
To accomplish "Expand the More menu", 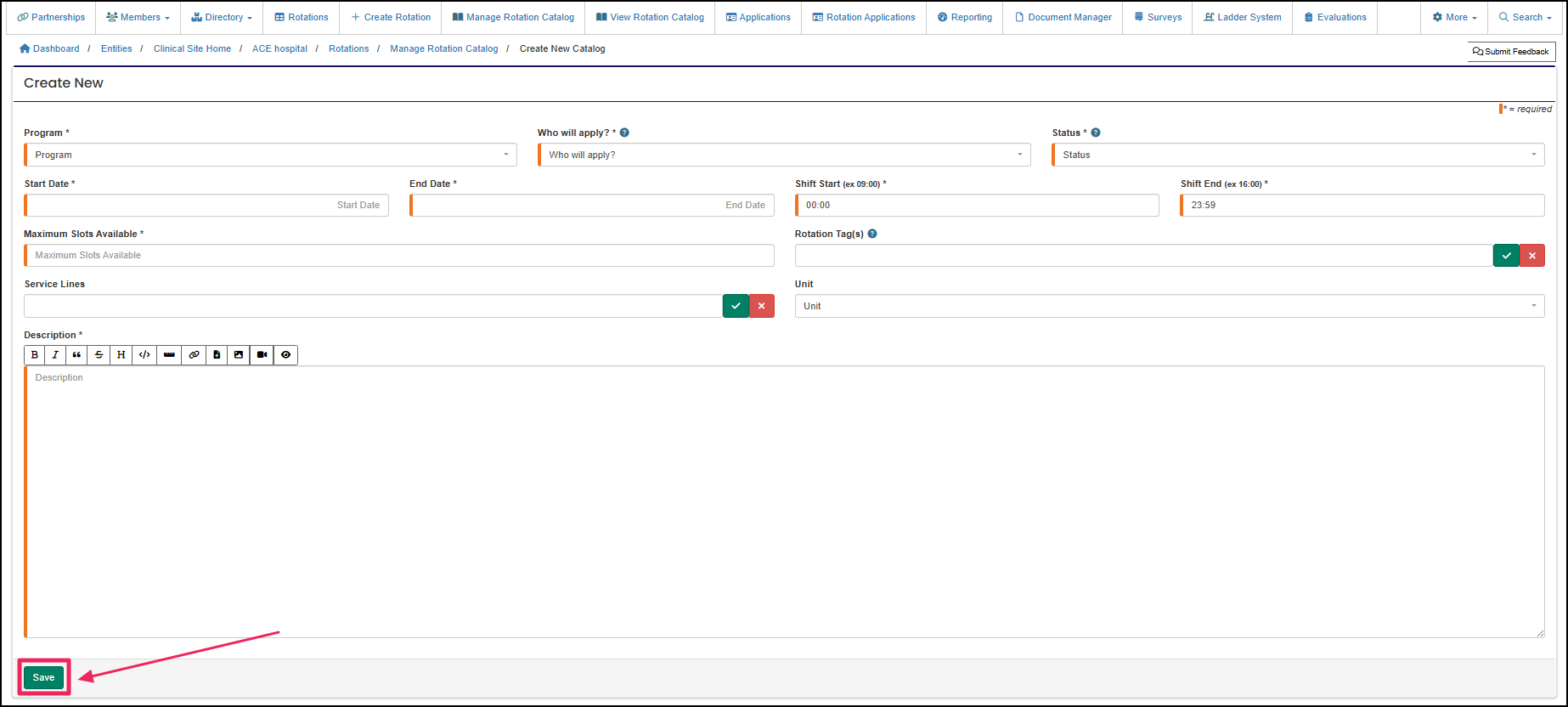I will [1454, 17].
